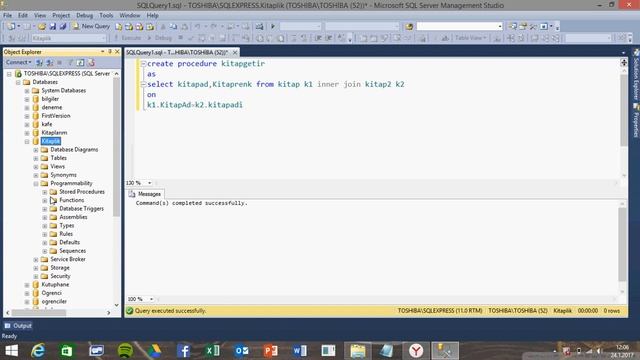This screenshot has height=360, width=640.
Task: Select the Security folder under Kitaplik
Action: 60,276
